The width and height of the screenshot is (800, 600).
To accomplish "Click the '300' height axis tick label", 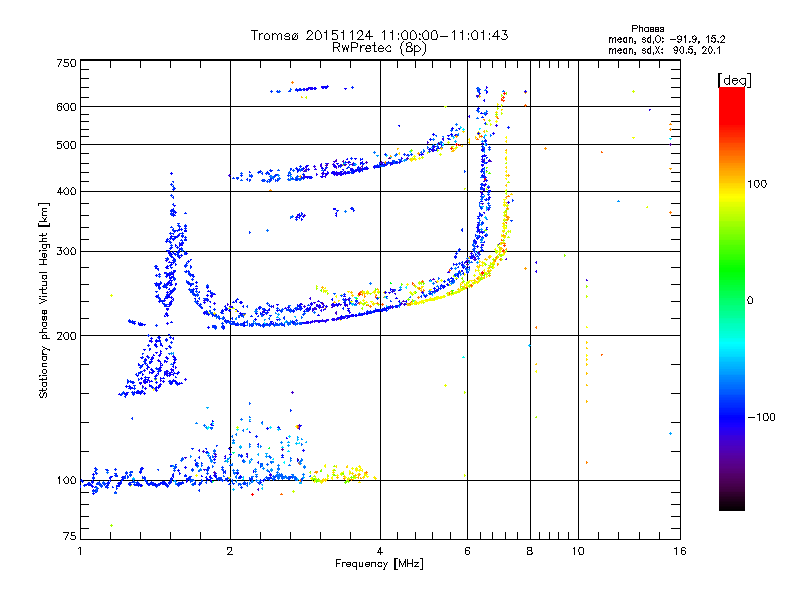I will pos(66,252).
